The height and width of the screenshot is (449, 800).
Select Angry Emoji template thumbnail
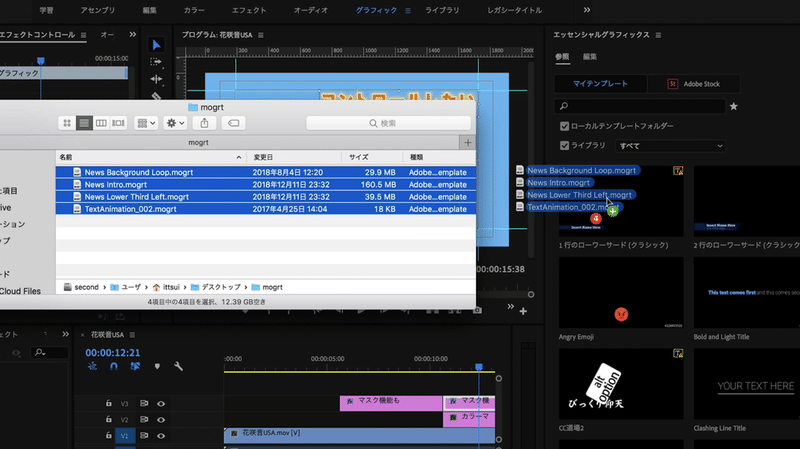pos(621,292)
